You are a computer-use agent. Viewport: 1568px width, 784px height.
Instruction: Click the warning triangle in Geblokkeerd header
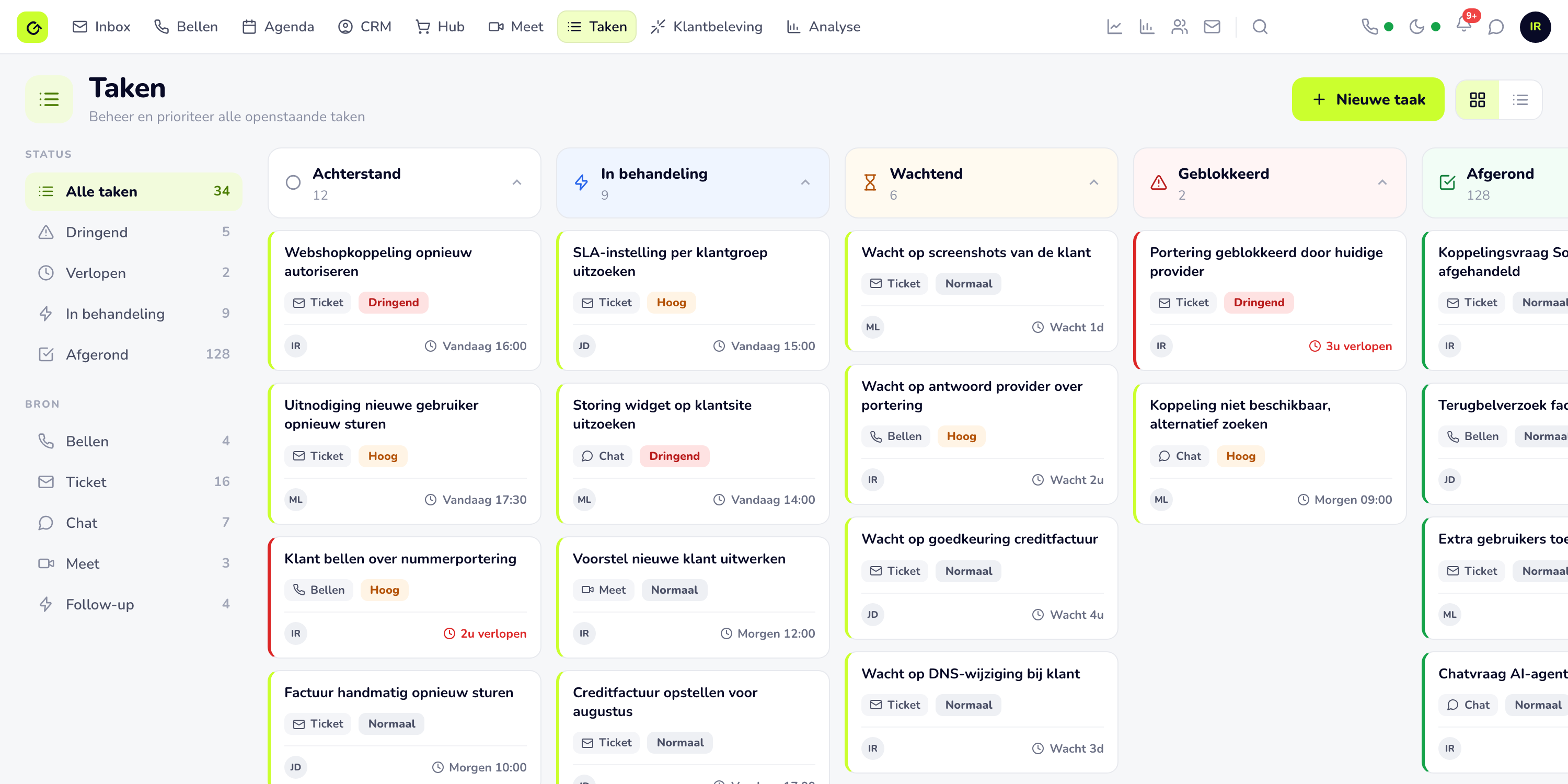(x=1158, y=182)
